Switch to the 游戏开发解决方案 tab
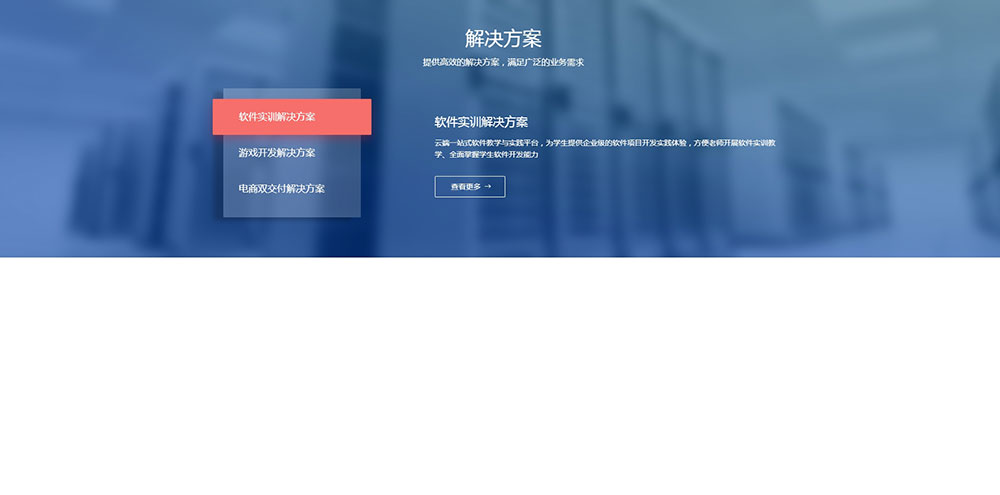1000x495 pixels. click(x=277, y=153)
